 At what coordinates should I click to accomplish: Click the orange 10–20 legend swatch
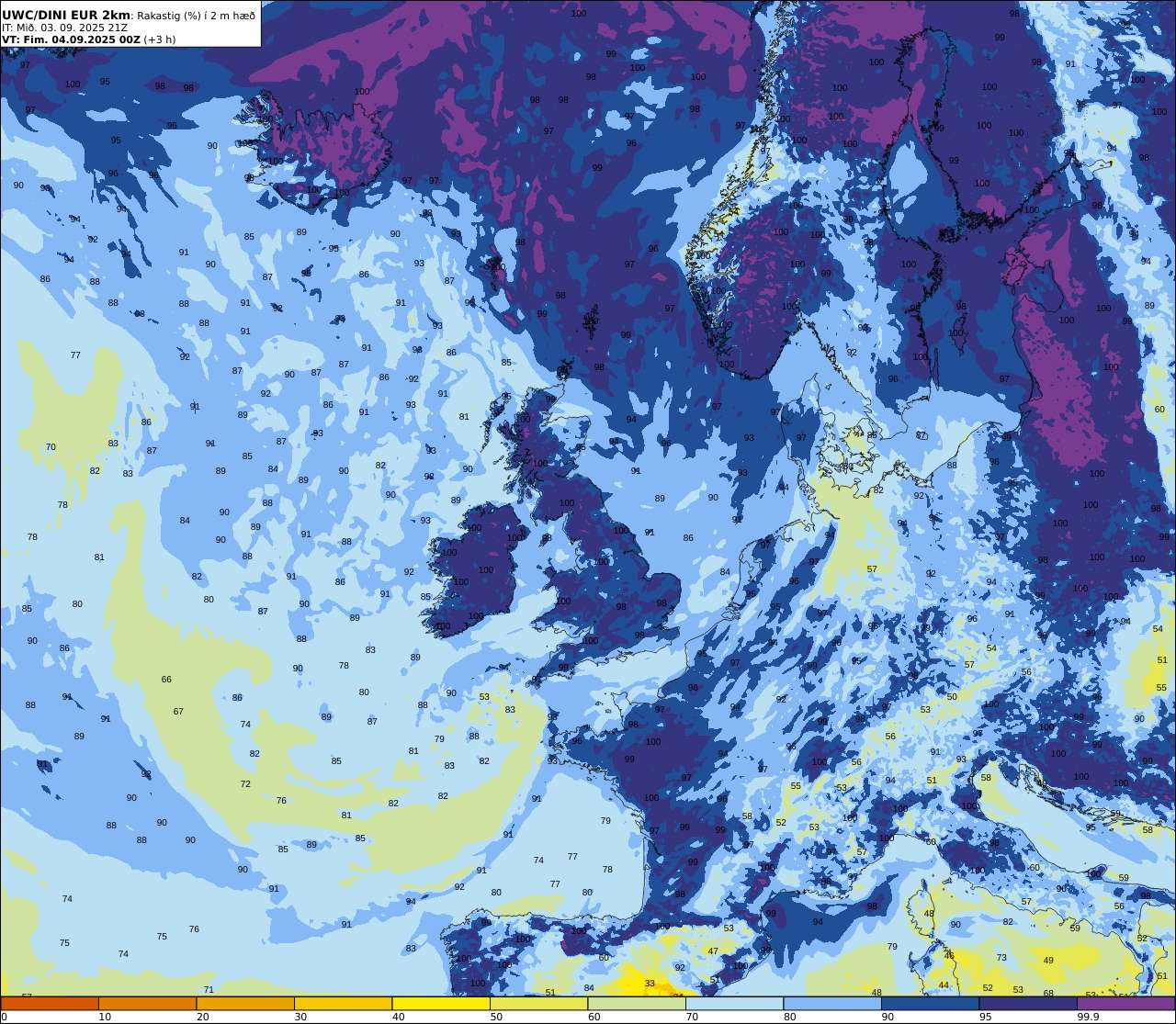click(147, 1003)
